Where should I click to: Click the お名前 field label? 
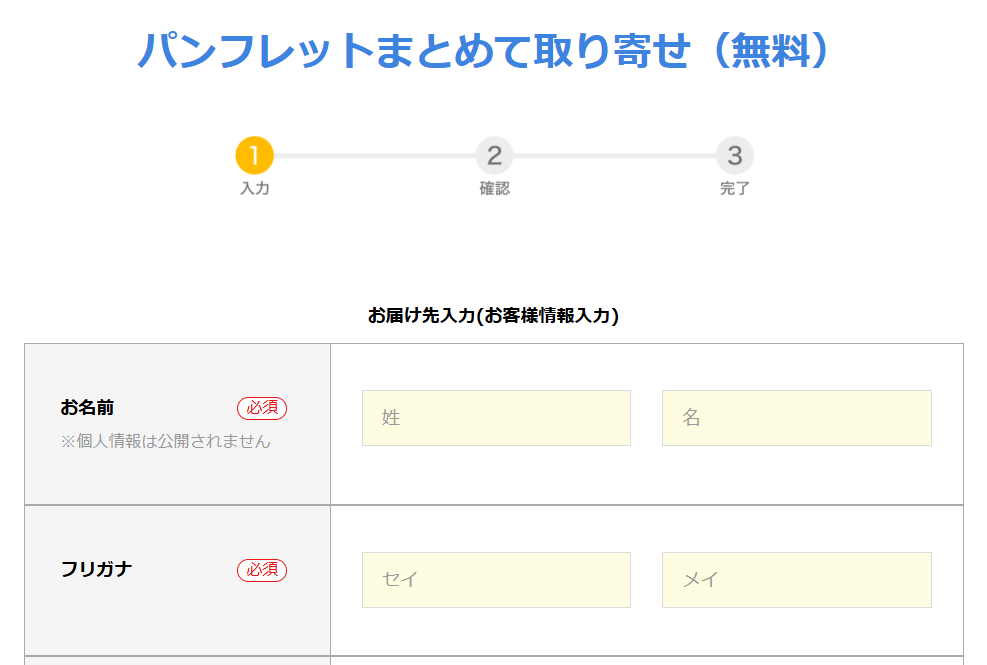pos(87,408)
